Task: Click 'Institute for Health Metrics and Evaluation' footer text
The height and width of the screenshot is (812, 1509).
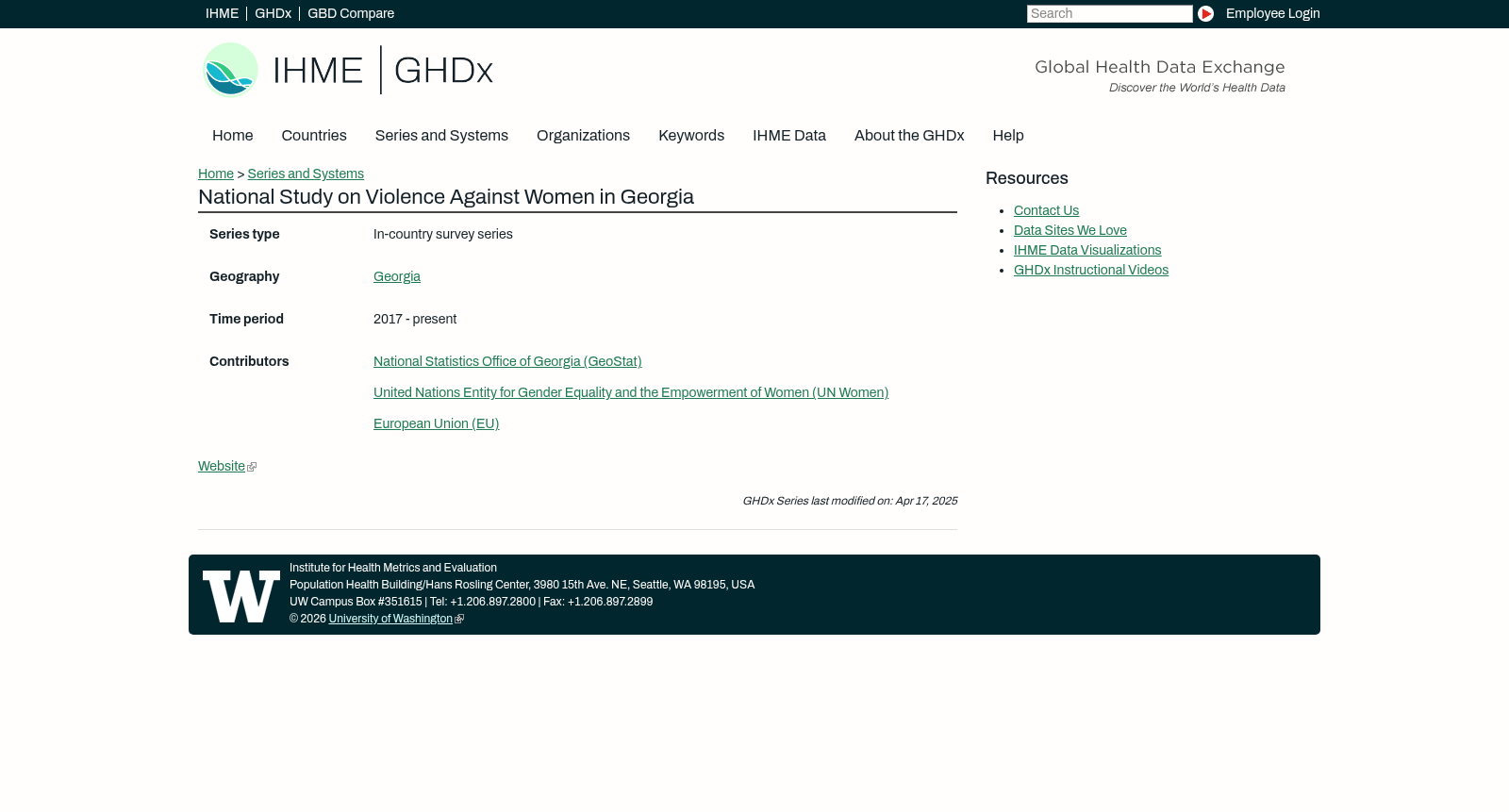Action: coord(393,569)
